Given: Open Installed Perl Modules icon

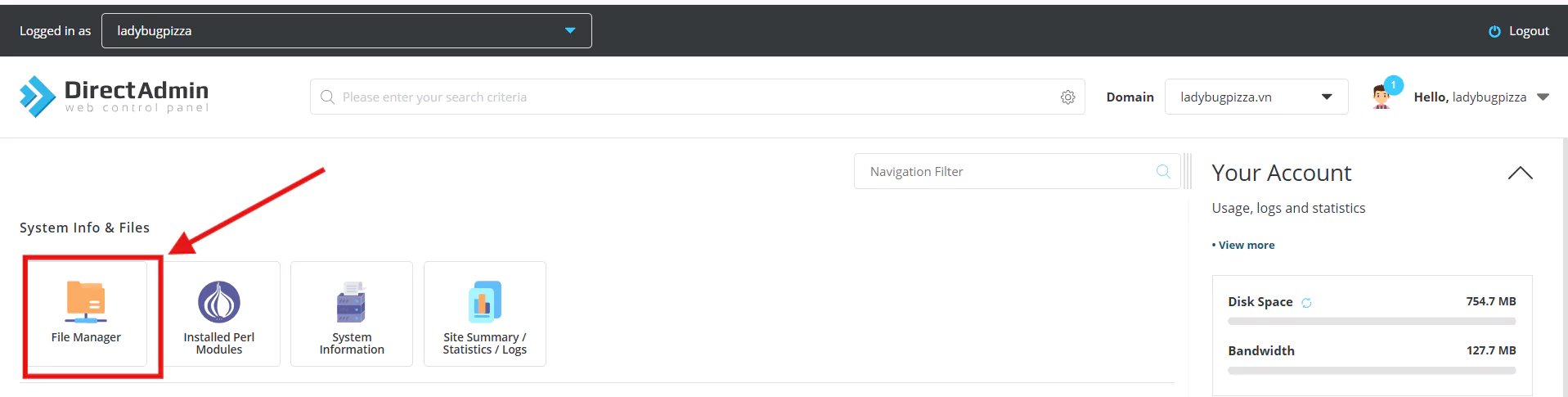Looking at the screenshot, I should (219, 302).
